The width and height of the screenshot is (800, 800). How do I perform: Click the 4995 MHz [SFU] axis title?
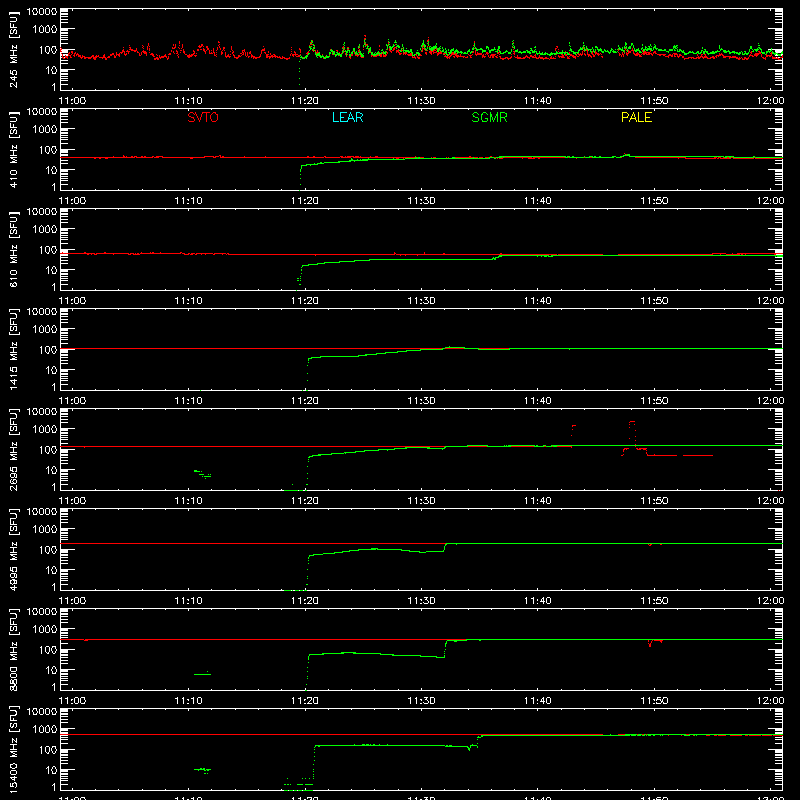click(14, 549)
